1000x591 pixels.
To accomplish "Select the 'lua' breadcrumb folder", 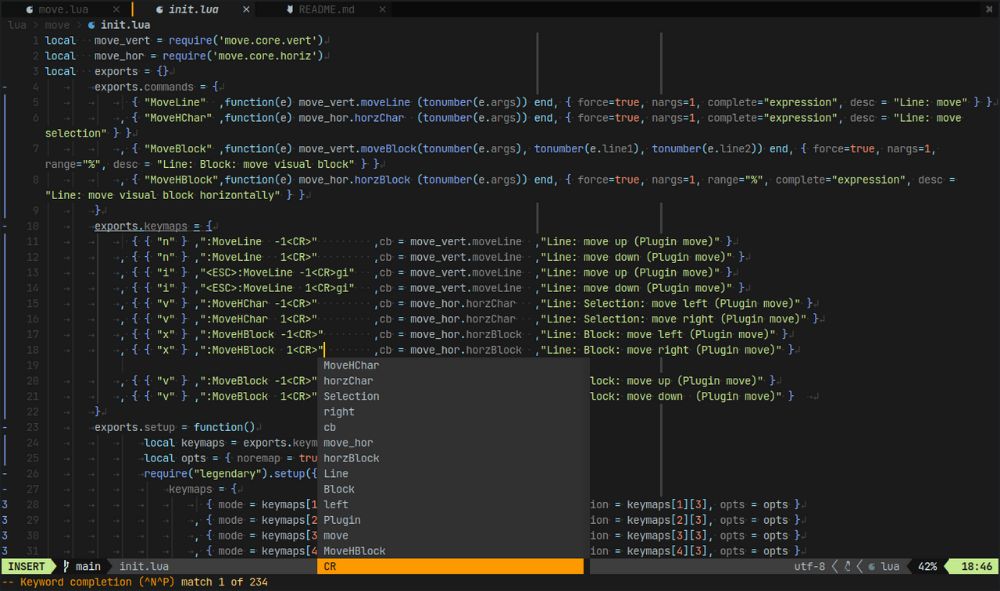I will click(x=17, y=25).
